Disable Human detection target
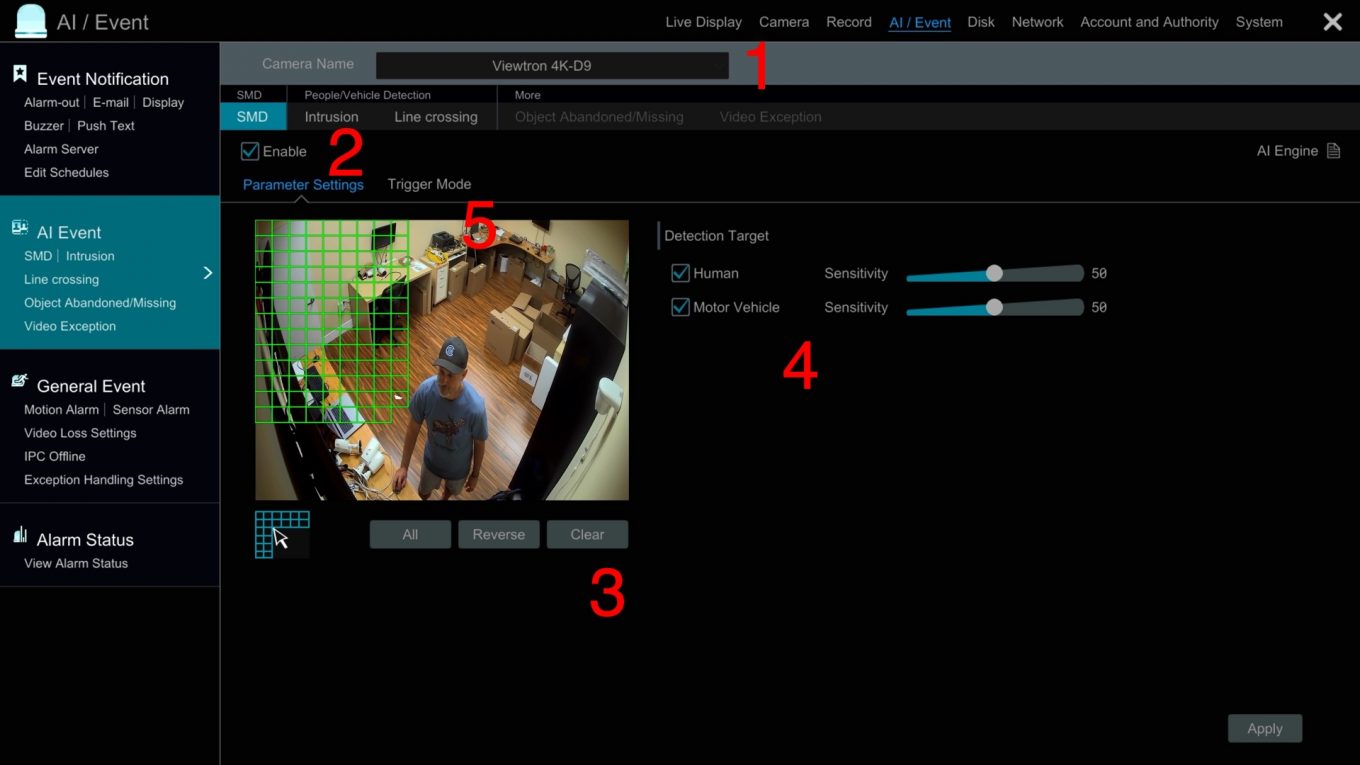The width and height of the screenshot is (1360, 765). 680,272
